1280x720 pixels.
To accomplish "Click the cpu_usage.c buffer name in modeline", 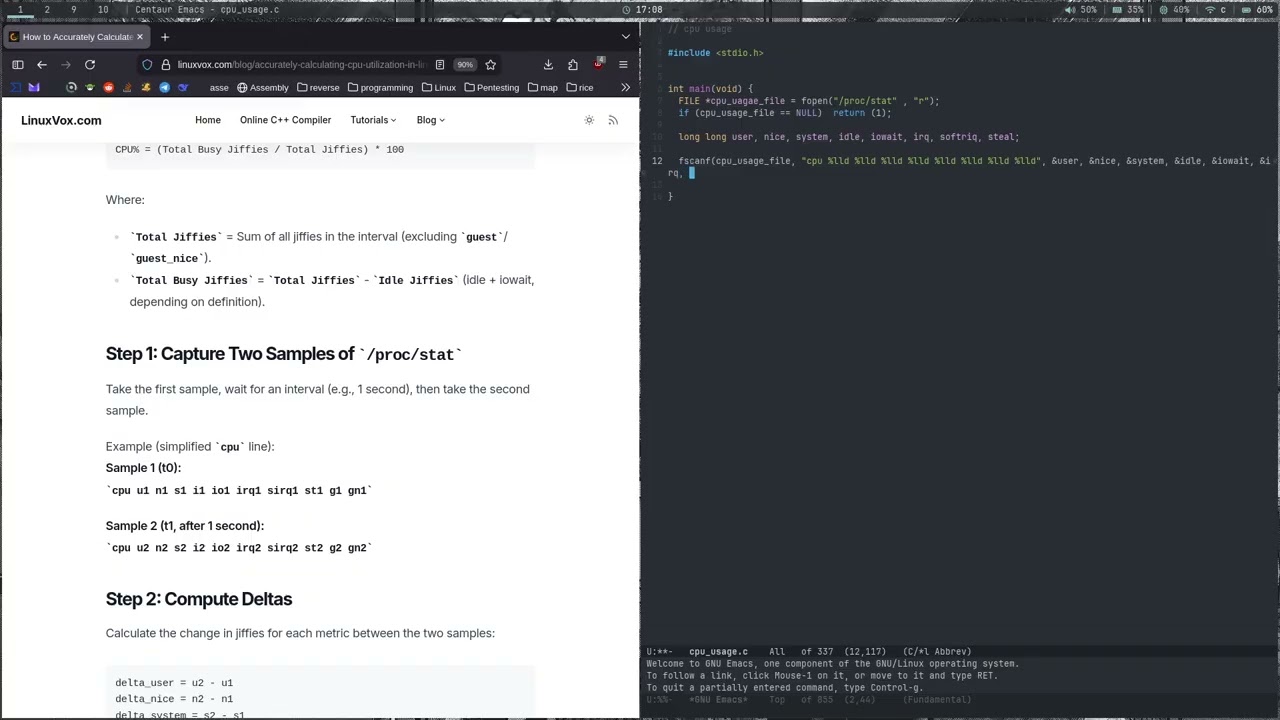I will point(718,652).
